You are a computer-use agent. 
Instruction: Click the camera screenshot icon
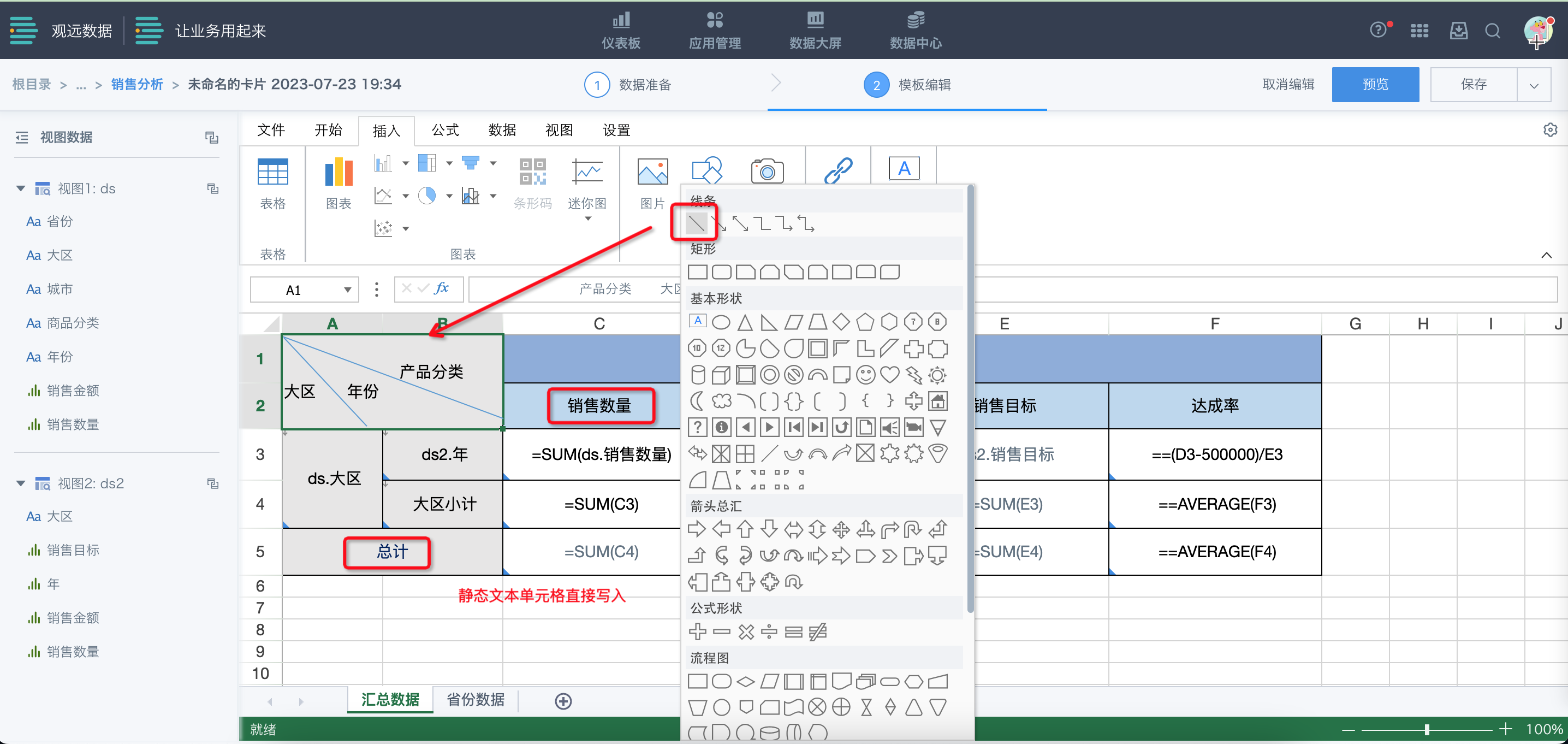767,171
